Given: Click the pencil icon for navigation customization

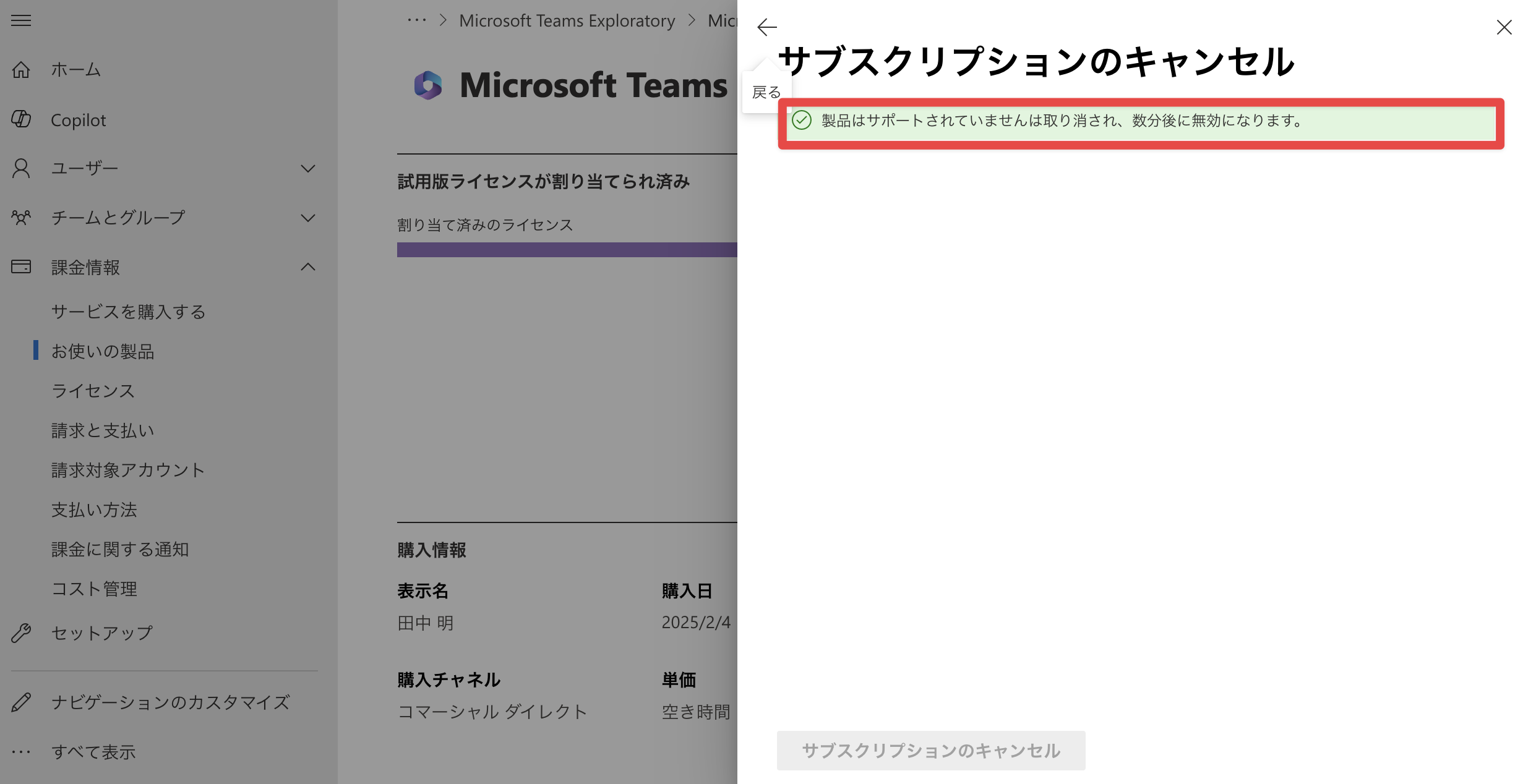Looking at the screenshot, I should 21,702.
